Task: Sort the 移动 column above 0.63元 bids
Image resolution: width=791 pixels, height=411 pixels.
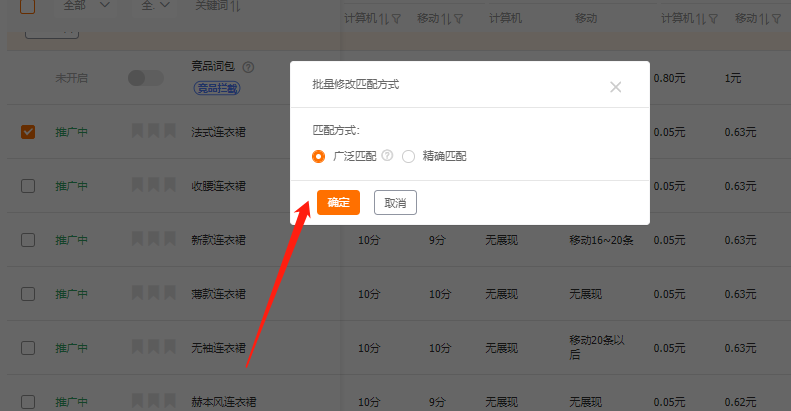Action: [764, 19]
